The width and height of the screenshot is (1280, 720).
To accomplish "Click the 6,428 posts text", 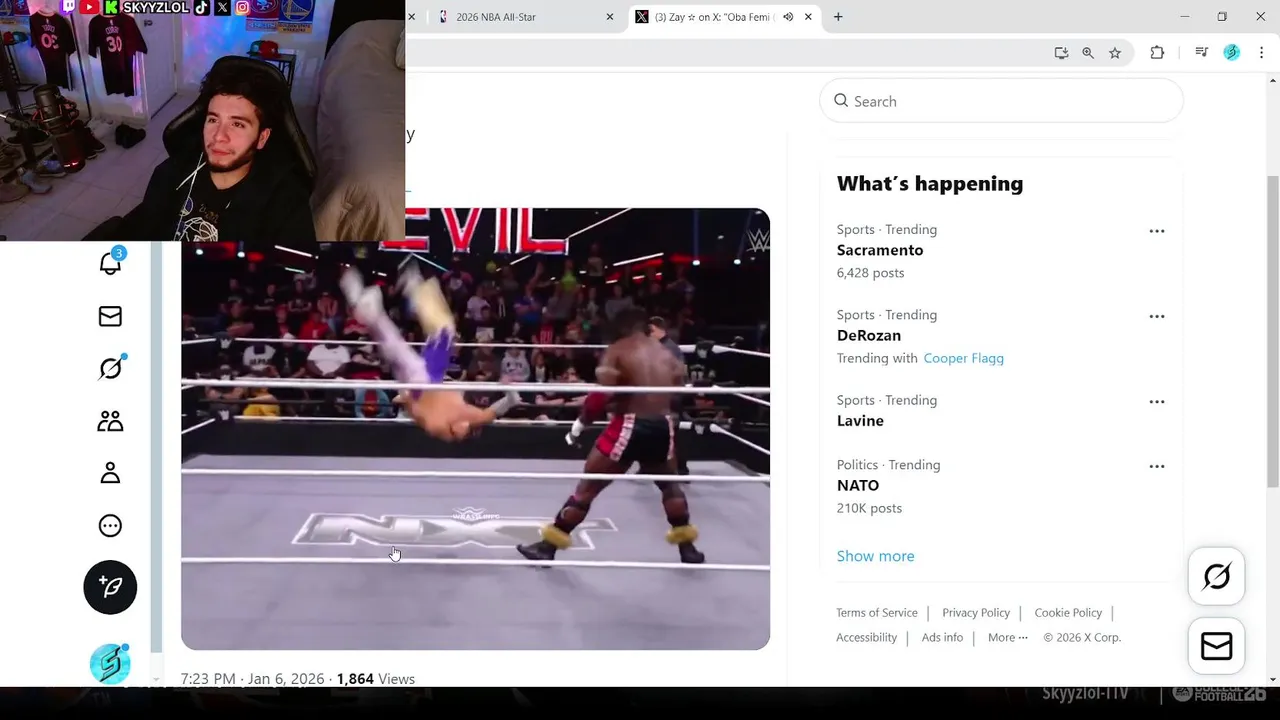I will point(870,273).
